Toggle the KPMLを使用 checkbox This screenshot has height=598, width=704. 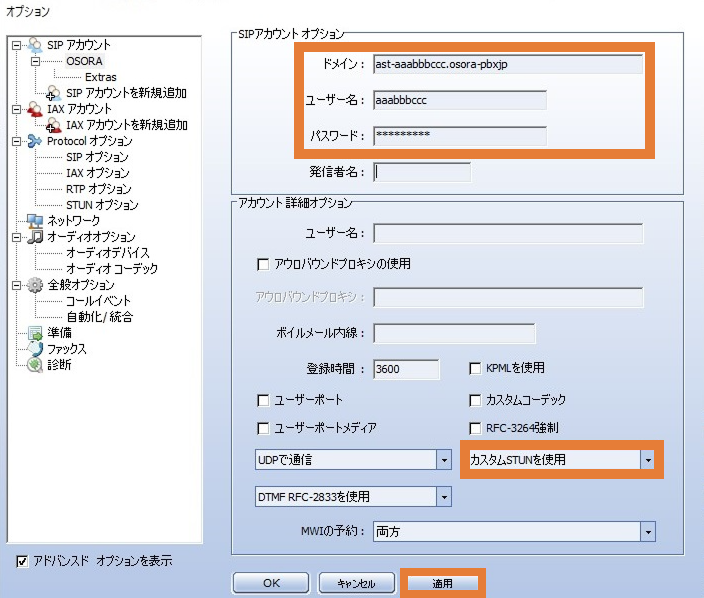tap(476, 368)
